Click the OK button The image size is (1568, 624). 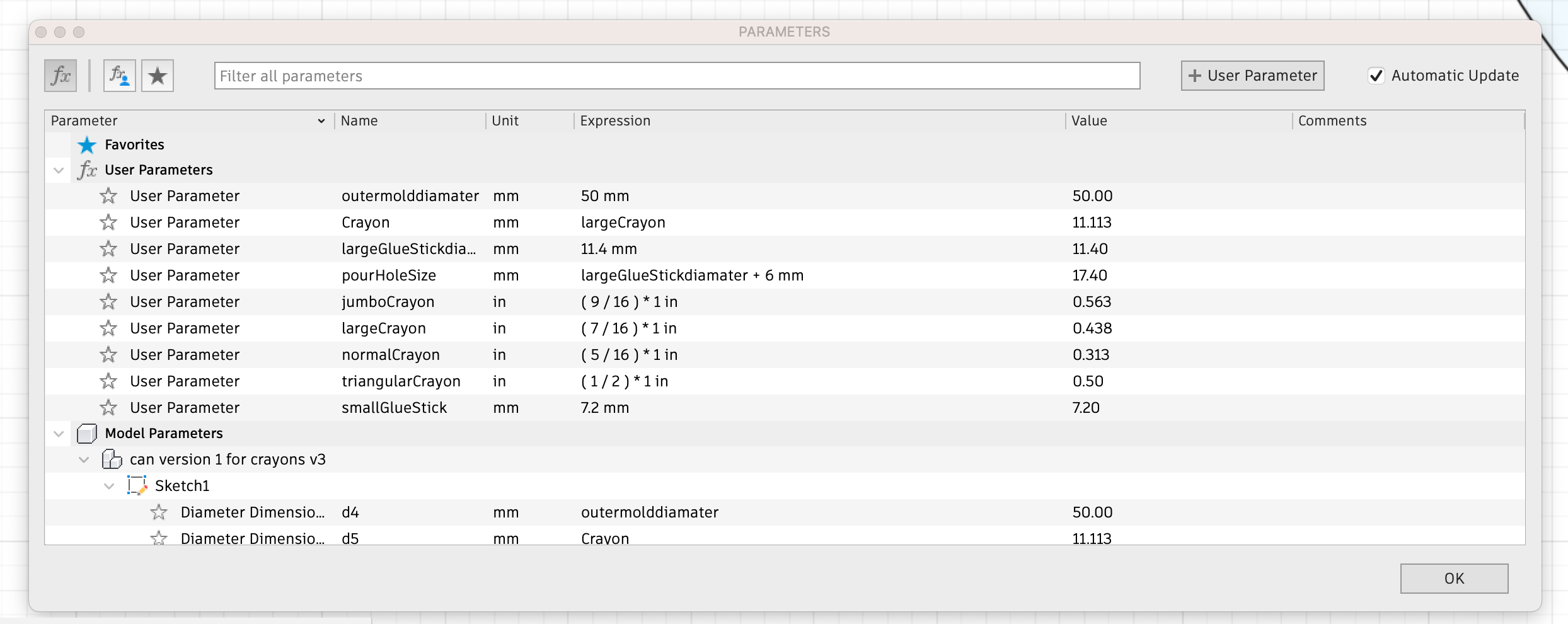pyautogui.click(x=1454, y=578)
